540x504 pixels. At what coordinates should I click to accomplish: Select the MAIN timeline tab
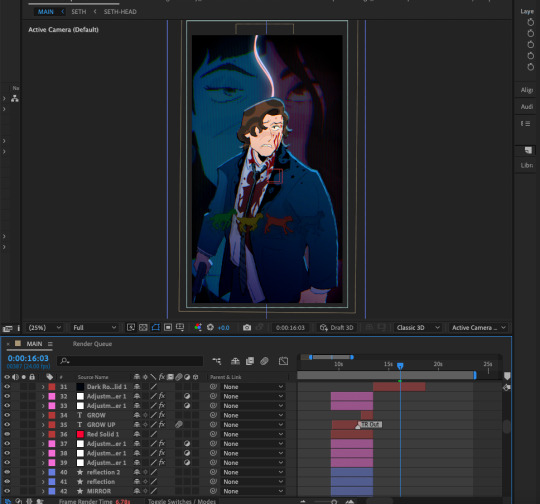tap(34, 343)
